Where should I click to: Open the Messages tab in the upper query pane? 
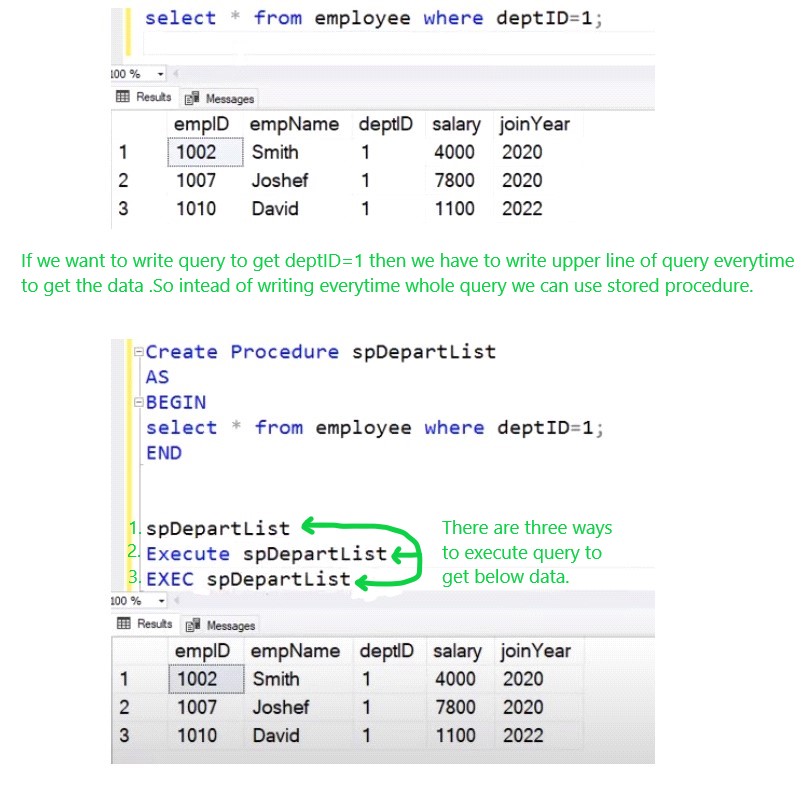point(220,99)
